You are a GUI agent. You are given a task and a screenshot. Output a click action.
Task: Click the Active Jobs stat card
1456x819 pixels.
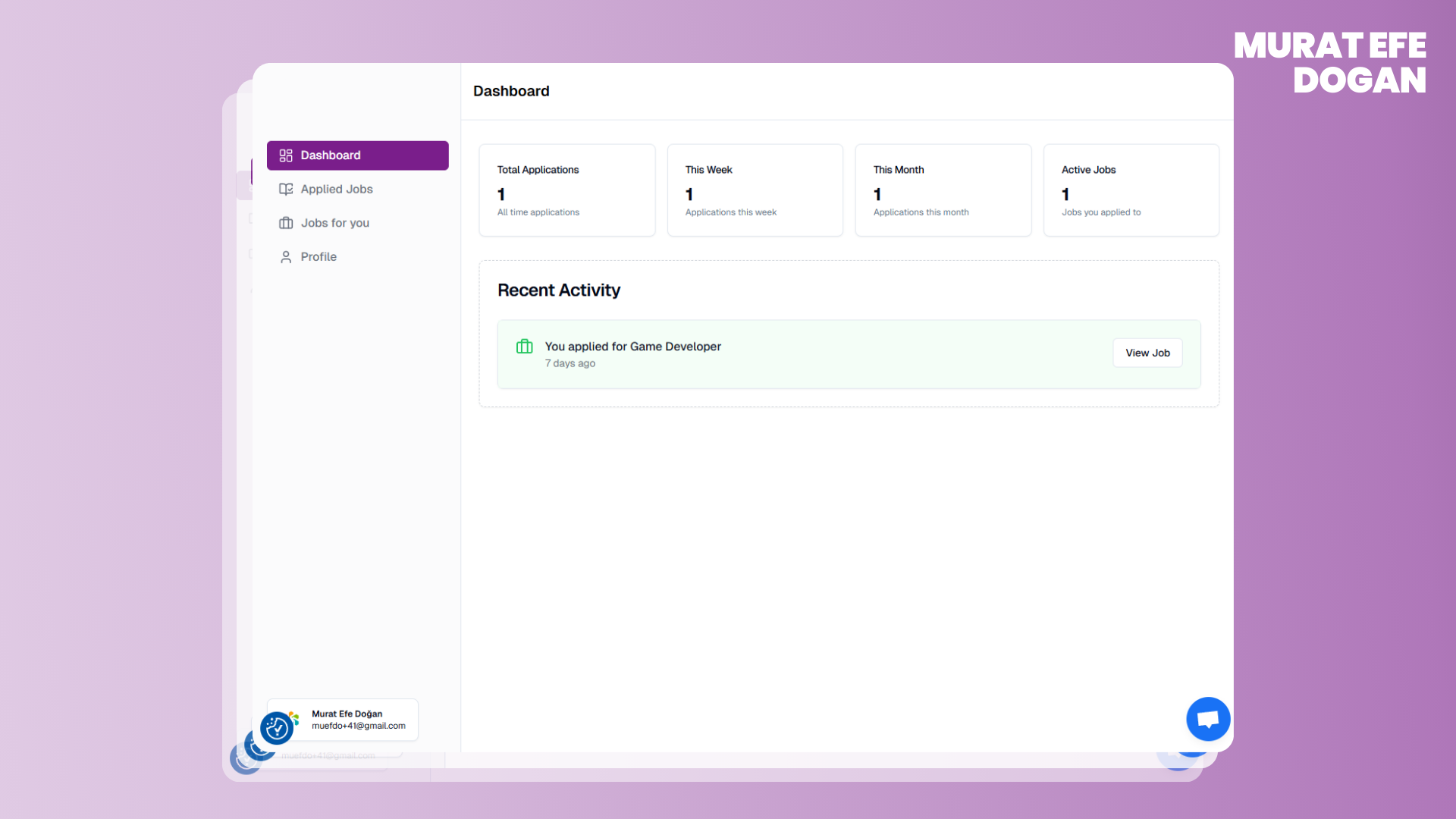(1131, 190)
